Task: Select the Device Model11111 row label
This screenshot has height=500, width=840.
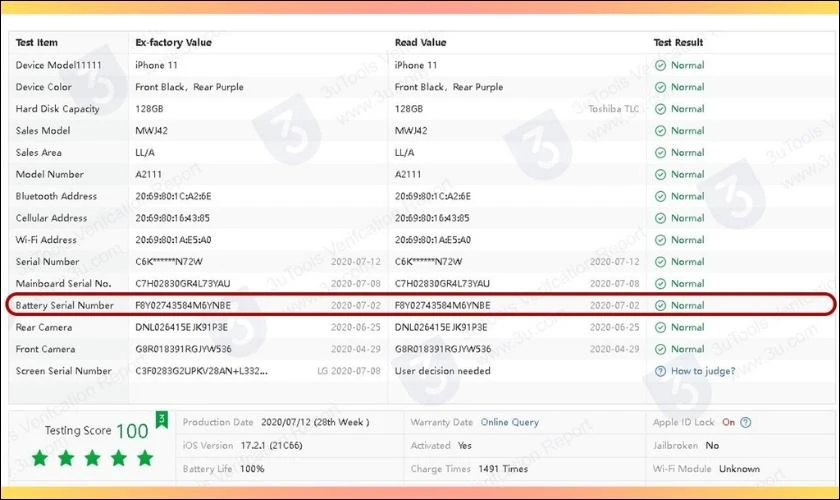Action: [x=58, y=65]
